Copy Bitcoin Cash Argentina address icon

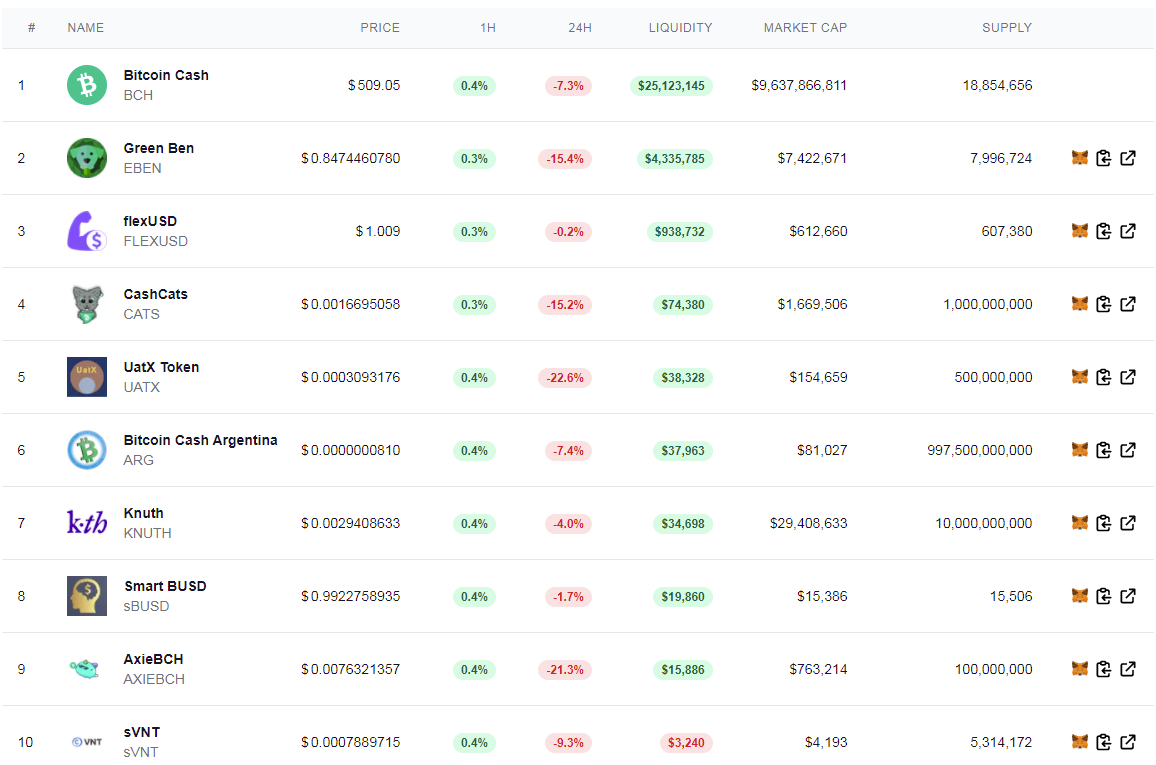point(1104,450)
